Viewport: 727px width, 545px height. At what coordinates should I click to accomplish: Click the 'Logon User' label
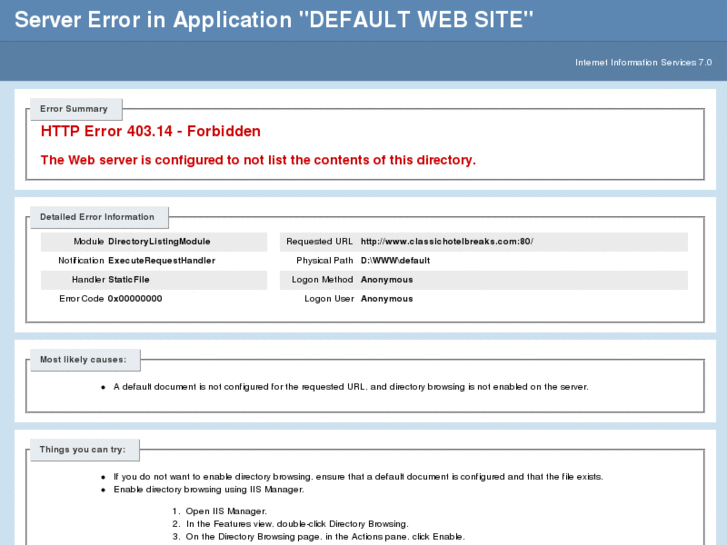coord(329,298)
